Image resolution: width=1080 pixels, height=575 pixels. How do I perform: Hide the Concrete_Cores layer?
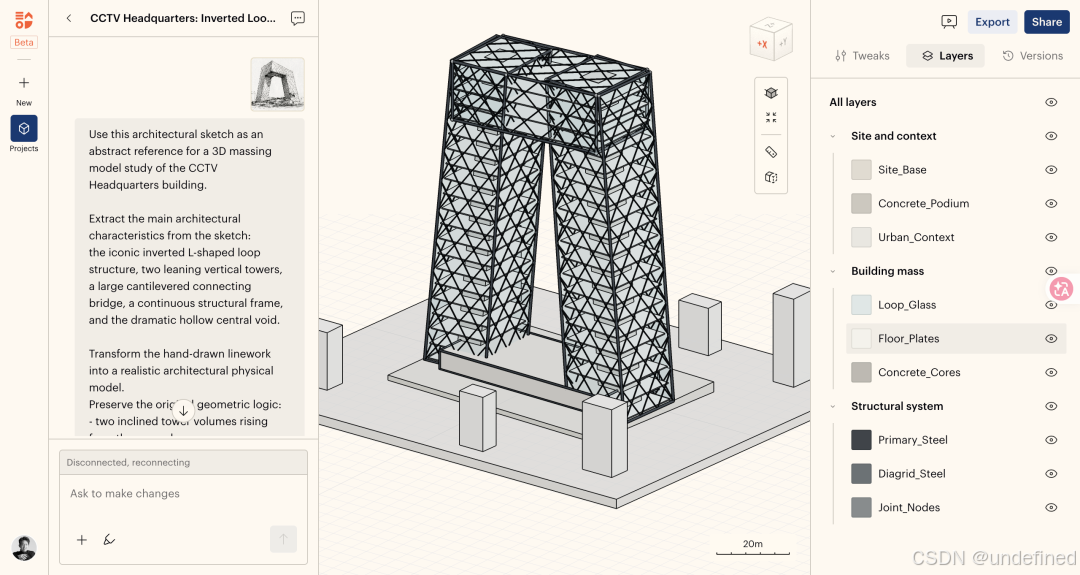click(x=1051, y=373)
